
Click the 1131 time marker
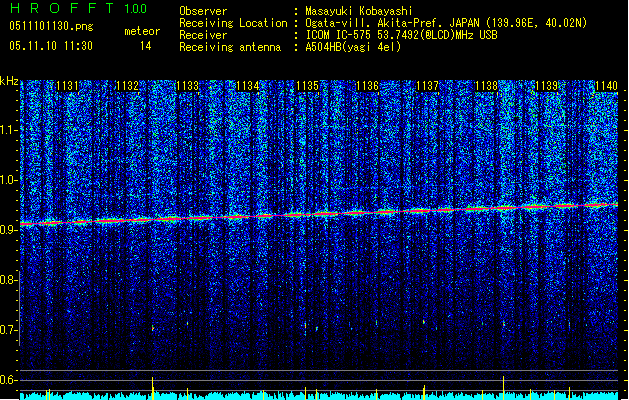[68, 87]
